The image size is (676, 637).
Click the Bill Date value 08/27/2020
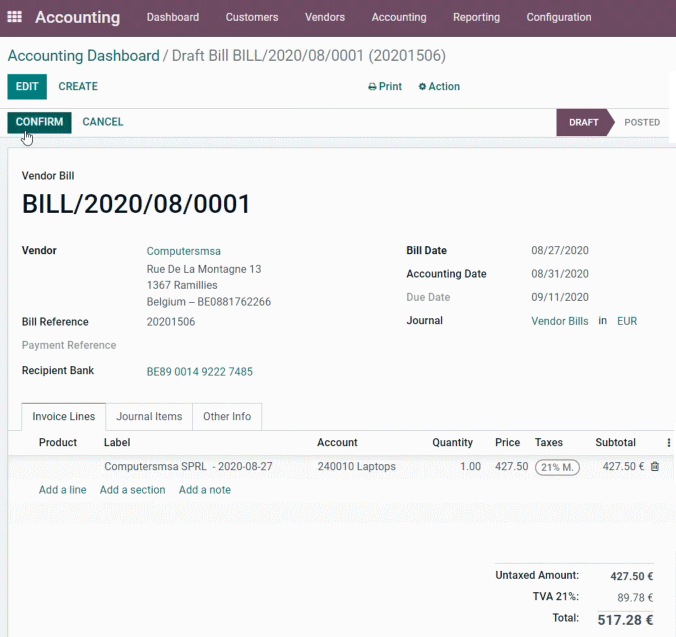560,250
